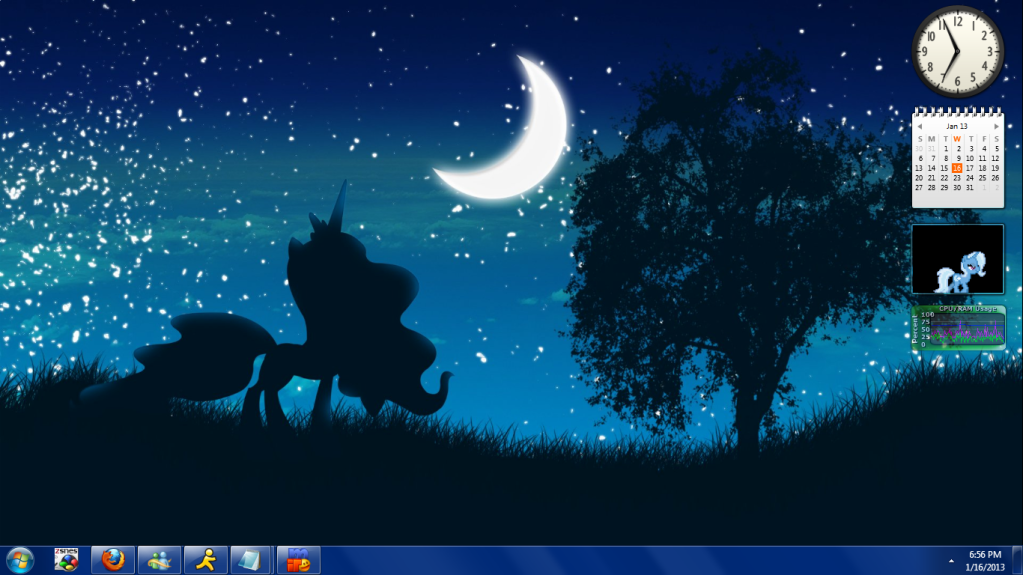Click the Show desktop strip
This screenshot has height=575, width=1023.
coord(1017,561)
